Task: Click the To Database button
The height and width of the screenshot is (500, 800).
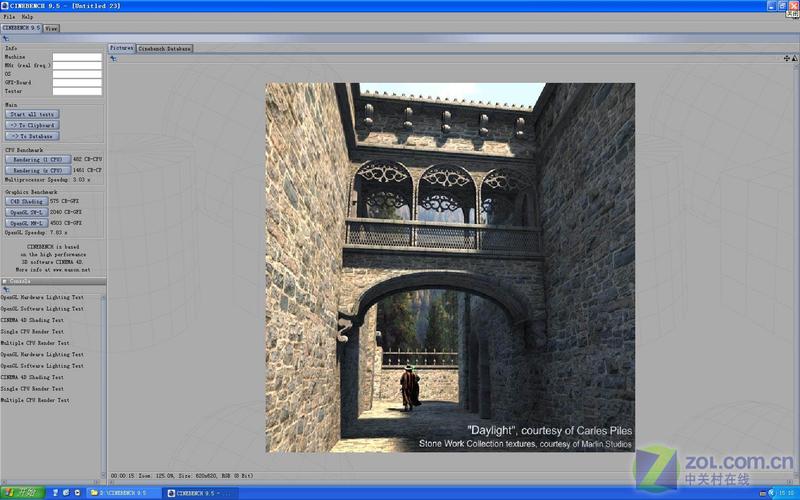Action: click(x=32, y=136)
